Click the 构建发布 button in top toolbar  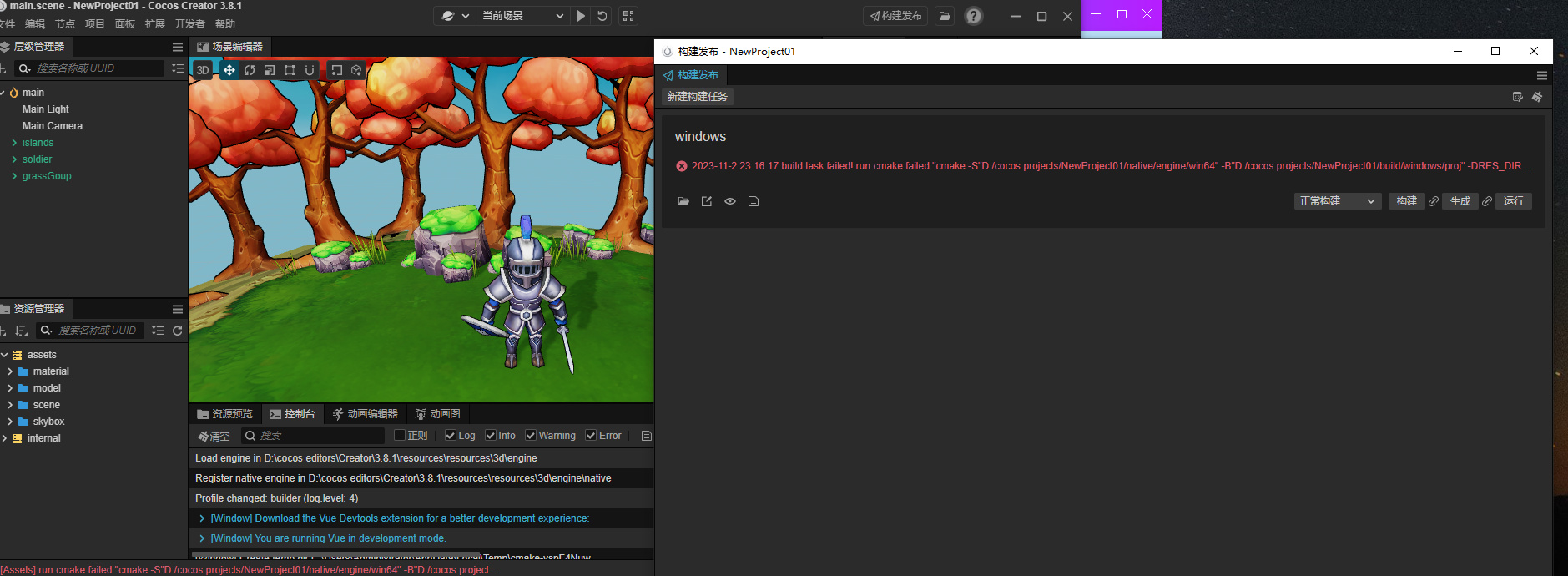pos(895,16)
